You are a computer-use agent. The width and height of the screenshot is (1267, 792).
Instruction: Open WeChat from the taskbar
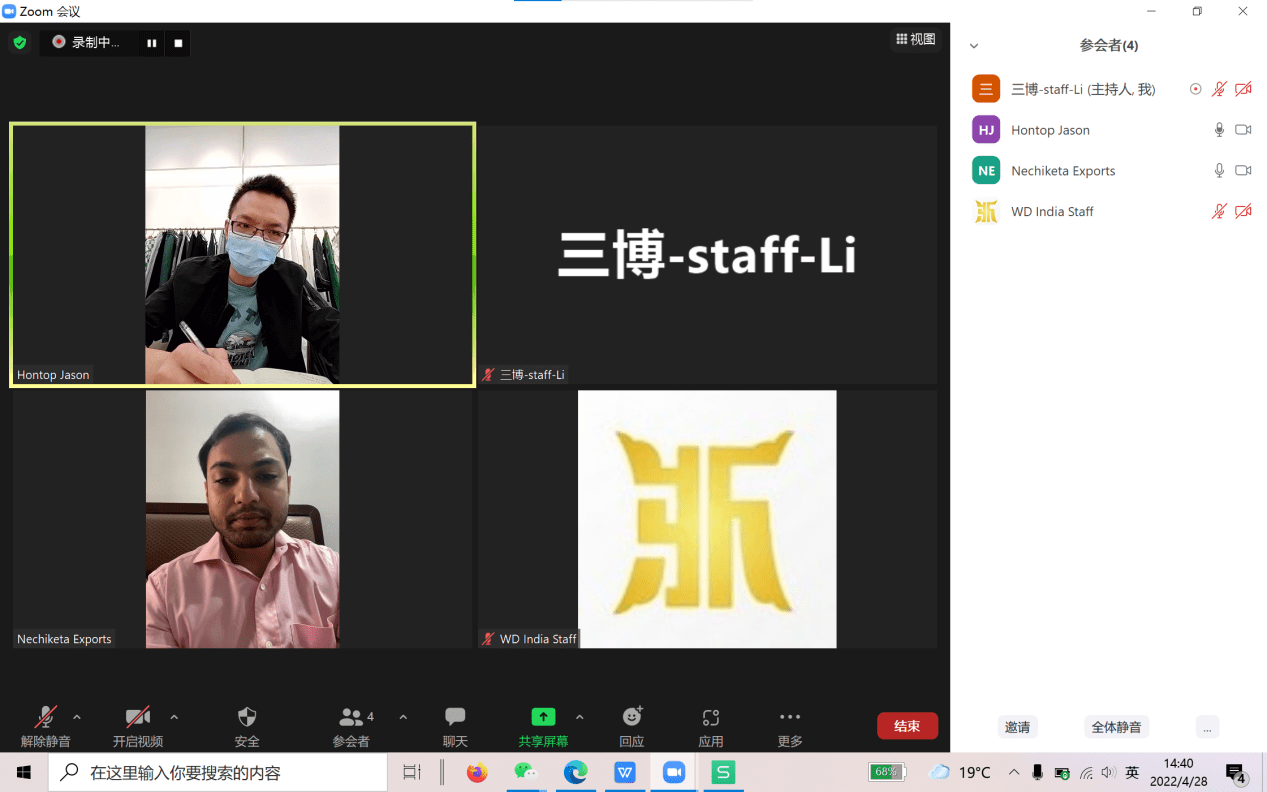pyautogui.click(x=526, y=772)
